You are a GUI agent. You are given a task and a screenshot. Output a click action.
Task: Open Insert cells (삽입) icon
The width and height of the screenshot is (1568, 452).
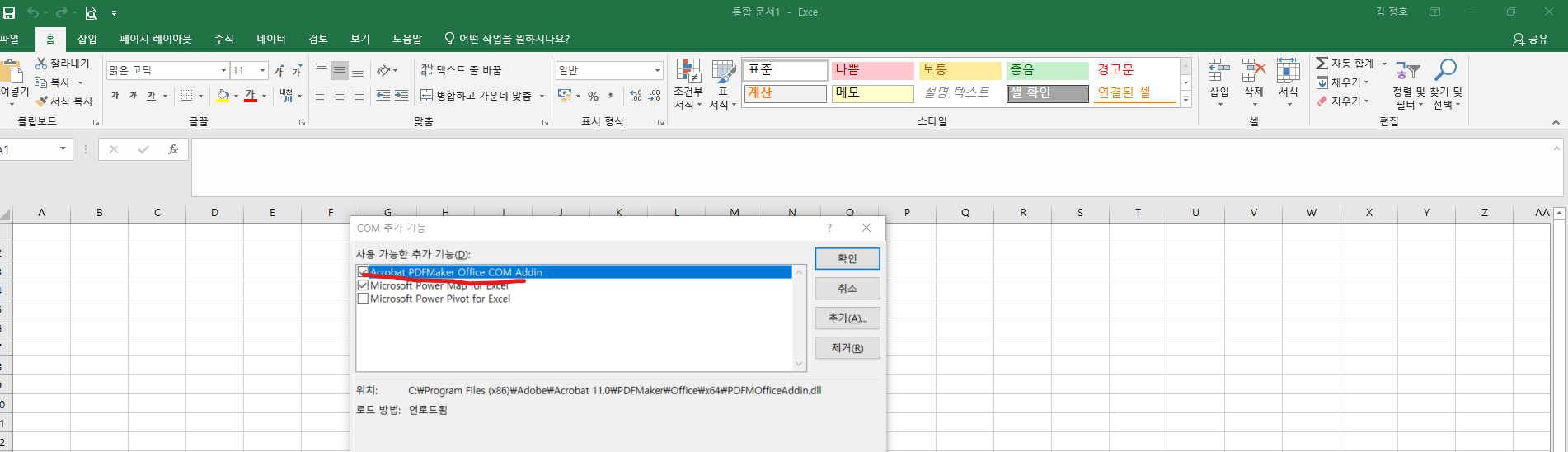[1219, 82]
